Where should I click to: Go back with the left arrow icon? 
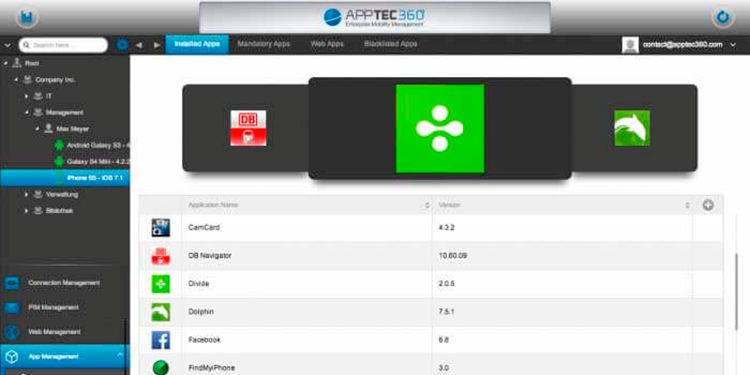click(139, 45)
